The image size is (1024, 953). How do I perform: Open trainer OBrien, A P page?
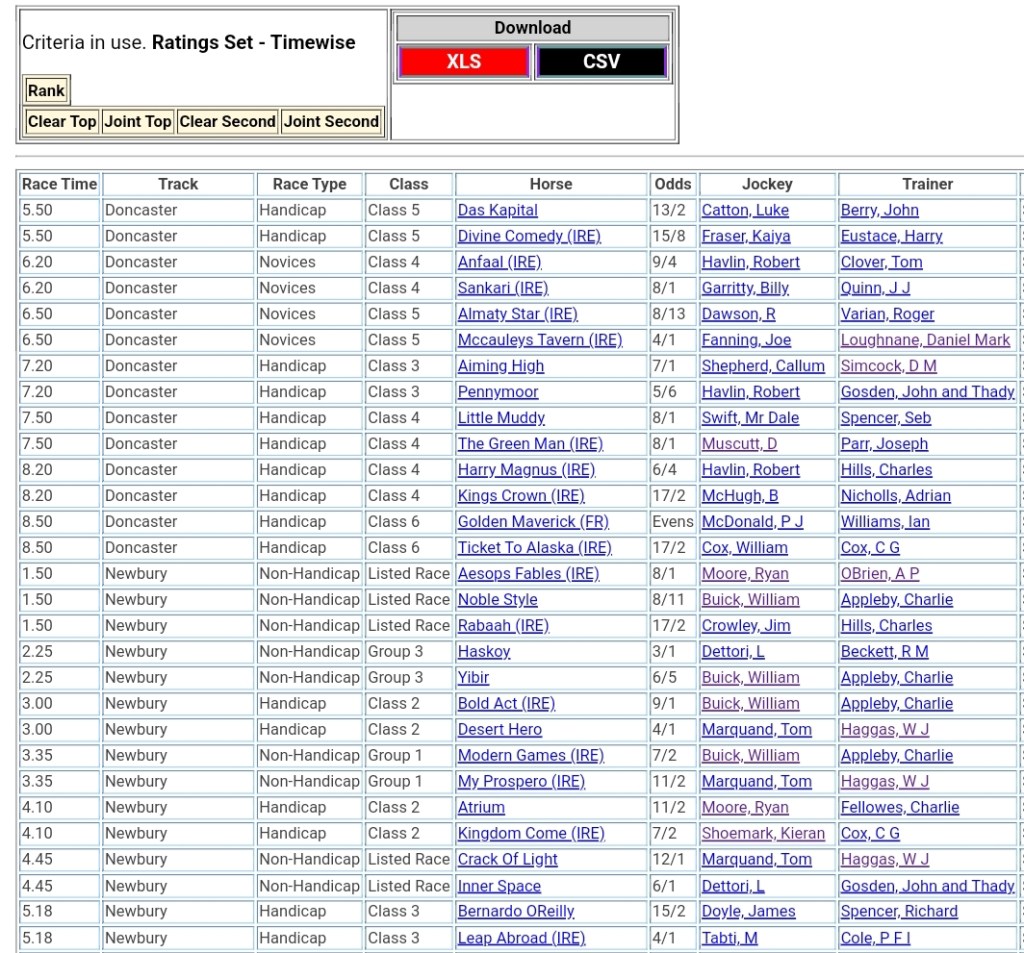coord(879,574)
